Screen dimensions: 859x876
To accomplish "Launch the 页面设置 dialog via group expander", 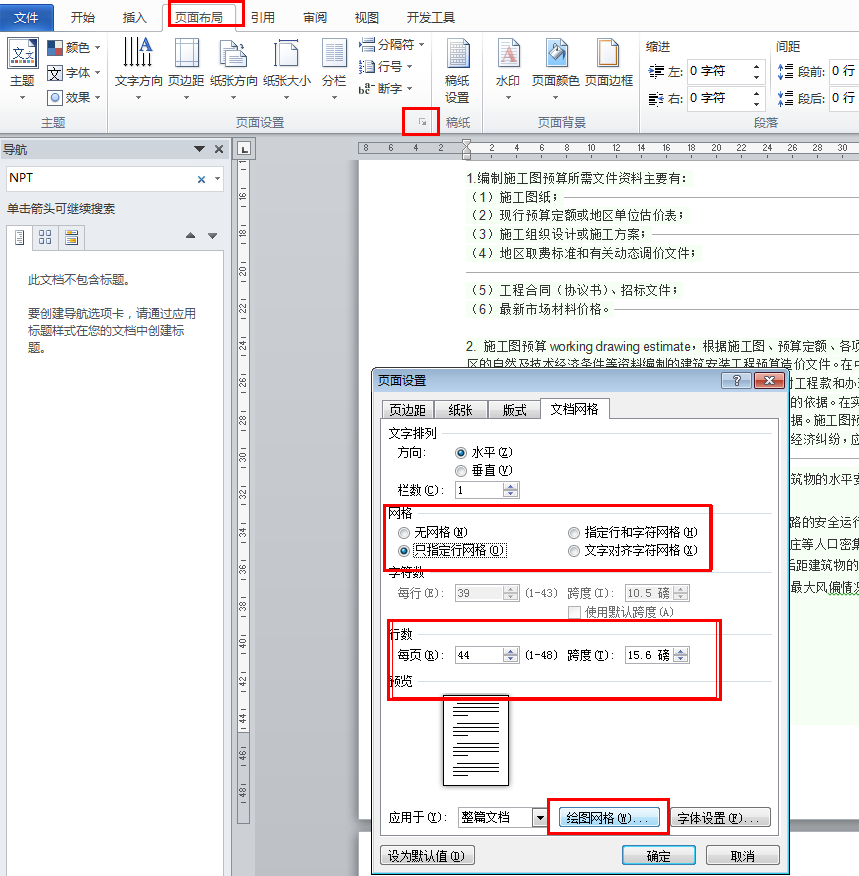I will tap(422, 122).
